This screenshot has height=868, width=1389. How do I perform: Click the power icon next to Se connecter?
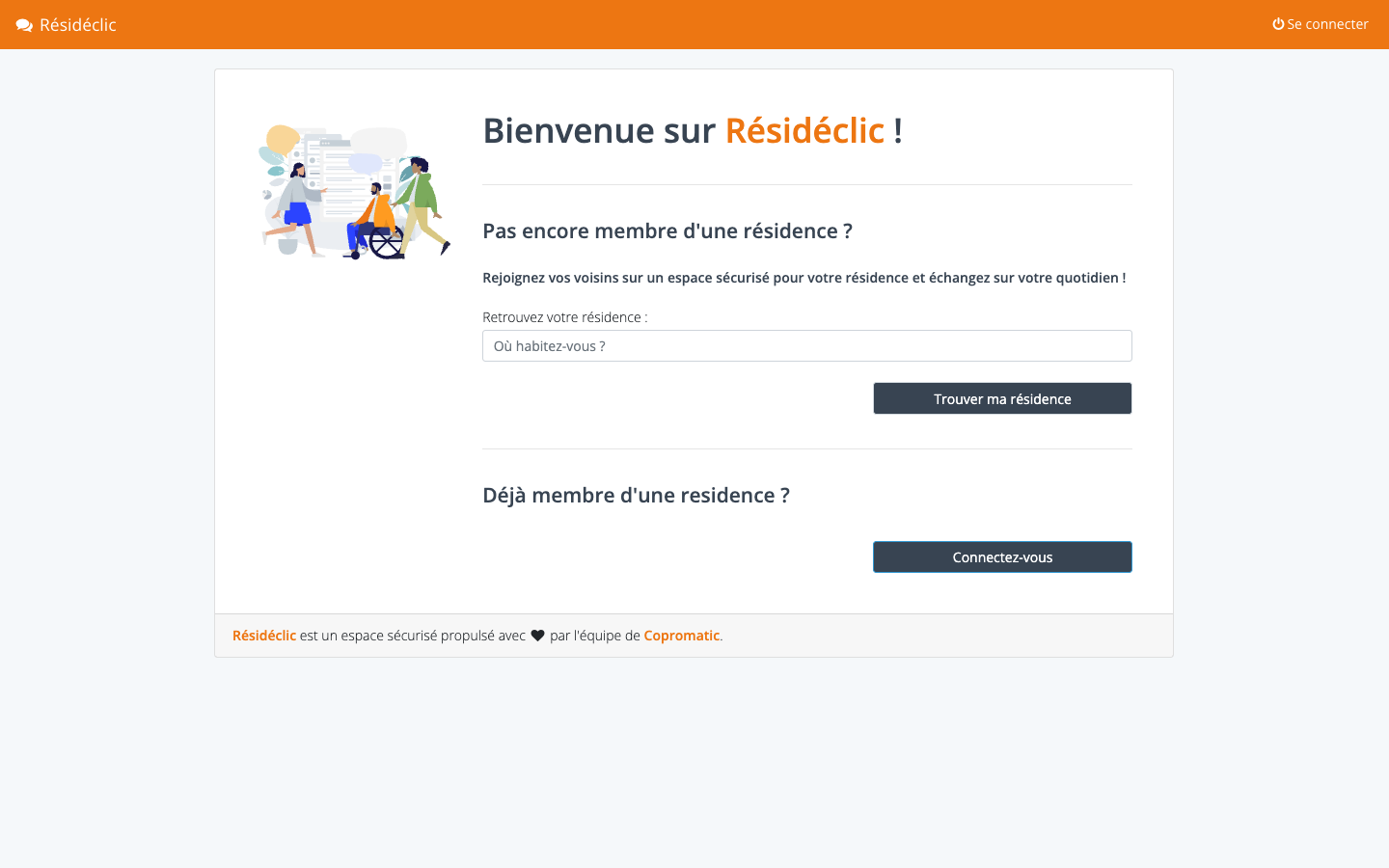[1277, 24]
